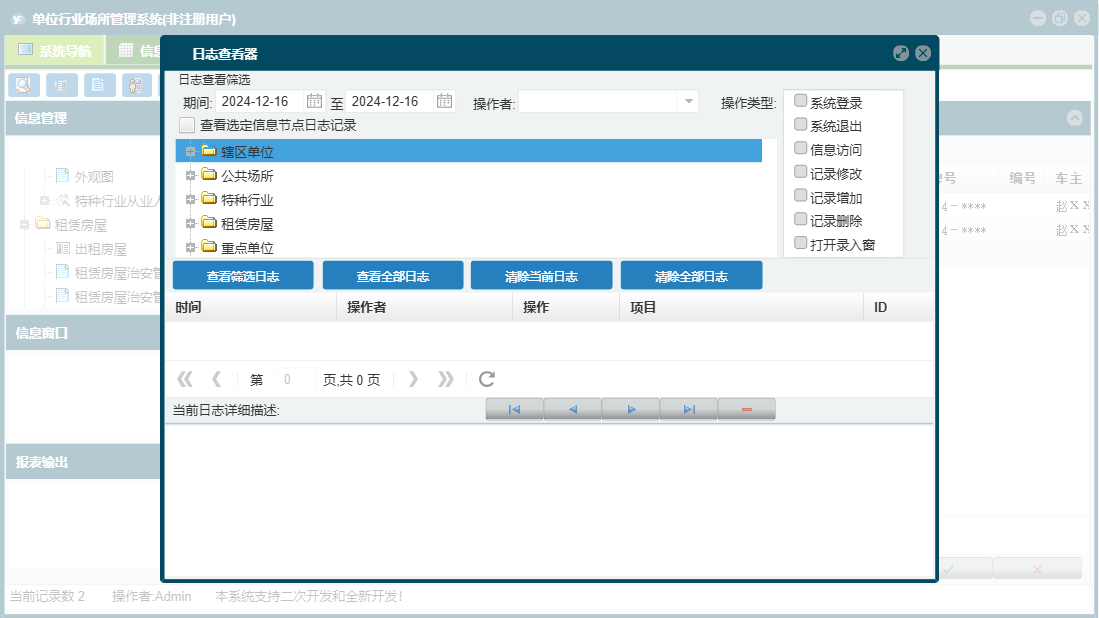Maximize the 日志查看器 dialog

901,53
